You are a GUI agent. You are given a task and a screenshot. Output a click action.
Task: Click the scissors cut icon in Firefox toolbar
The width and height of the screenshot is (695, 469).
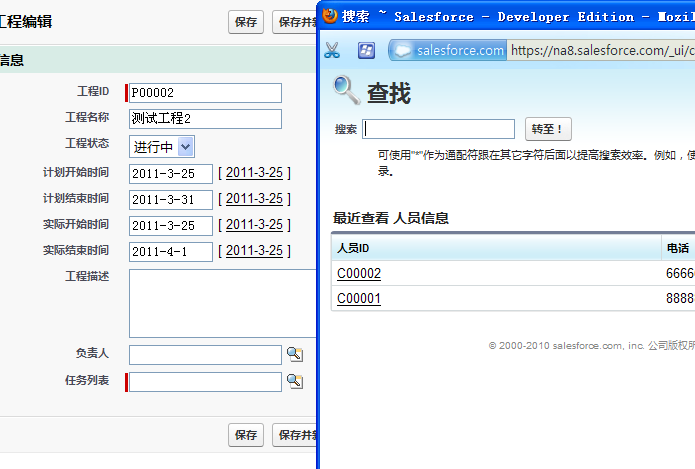[x=332, y=50]
